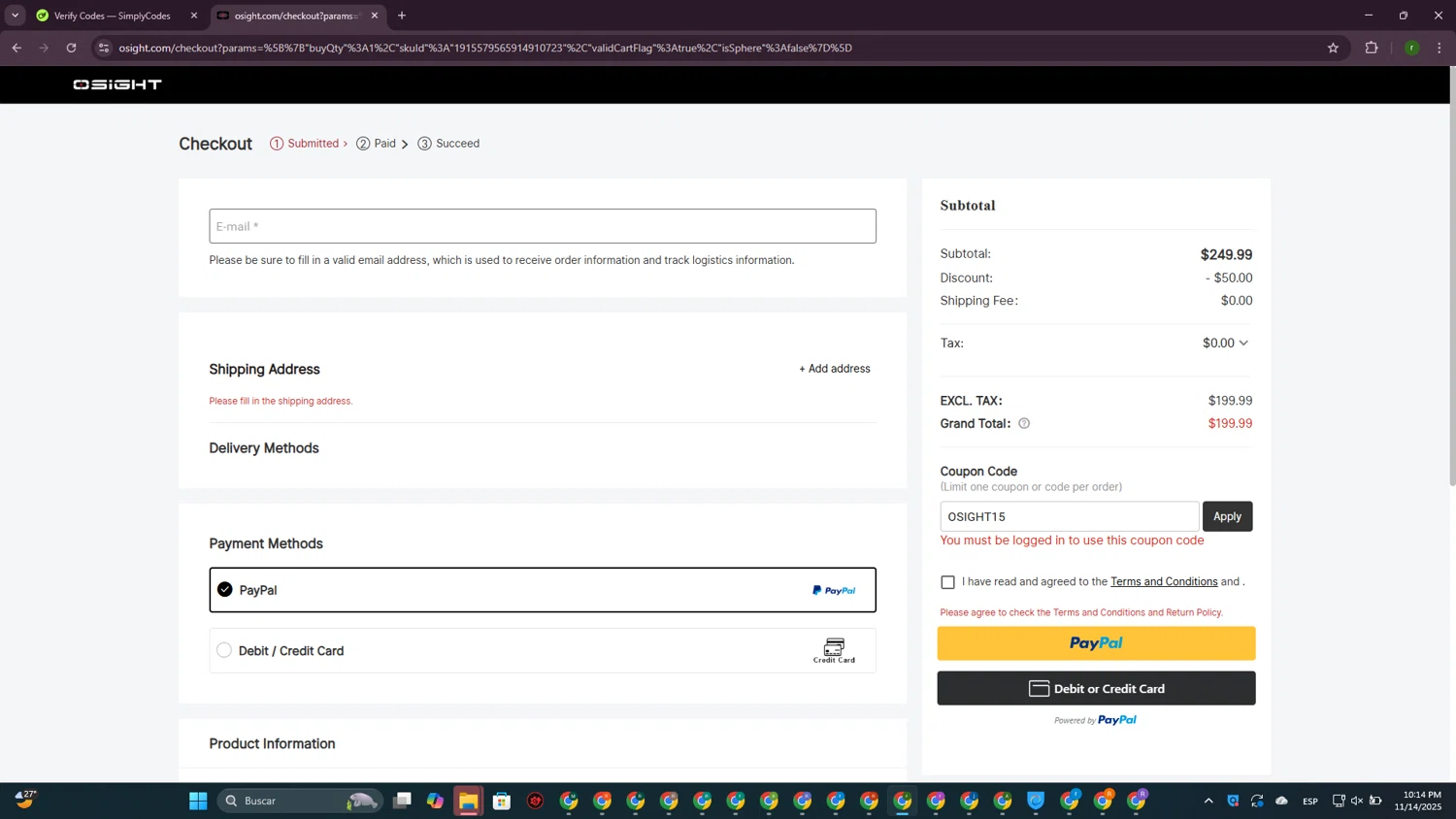Viewport: 1456px width, 819px height.
Task: Select the PayPal payment method radio
Action: coord(225,589)
